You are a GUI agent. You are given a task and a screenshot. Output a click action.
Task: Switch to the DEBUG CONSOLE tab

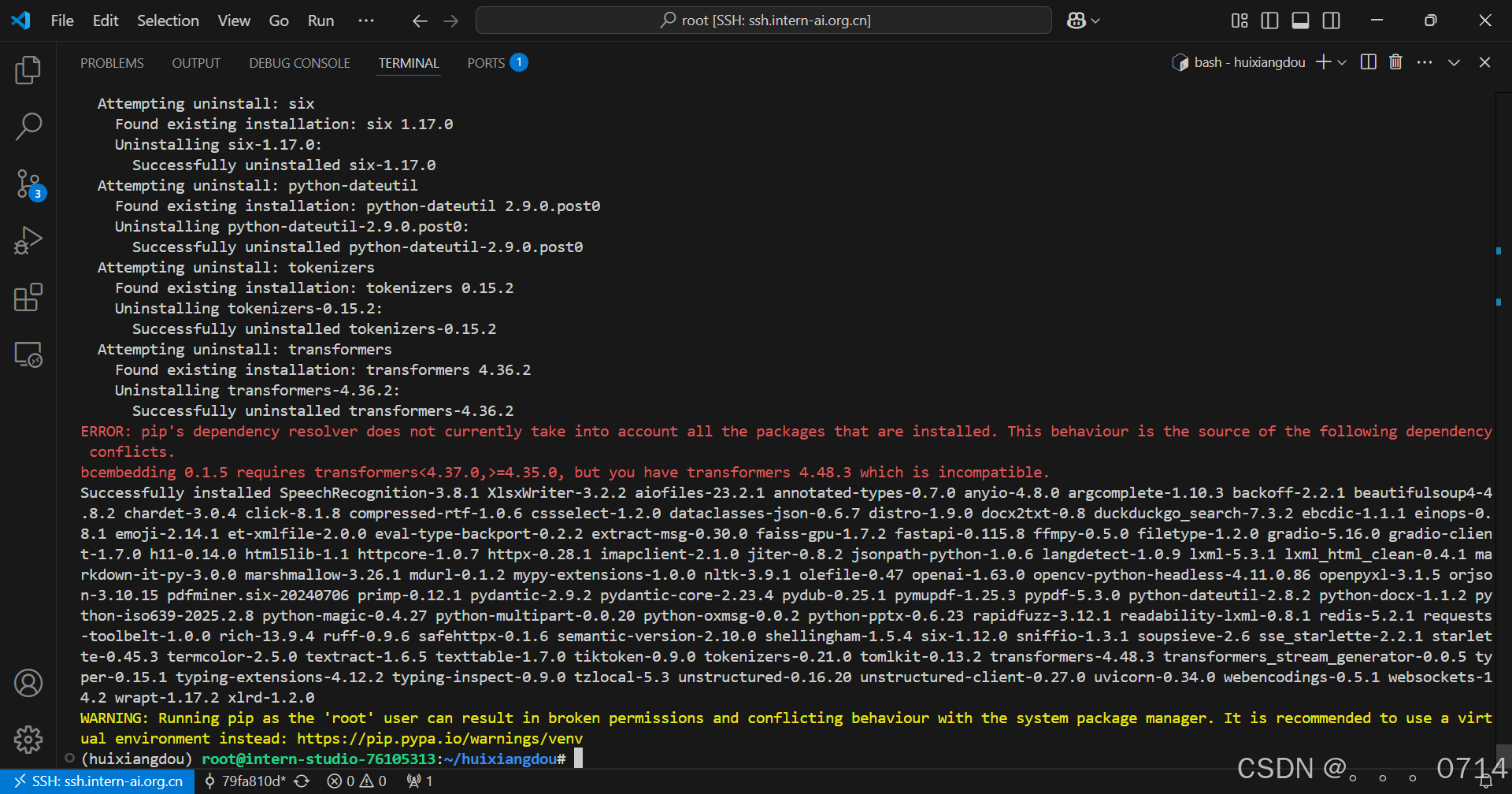pos(299,63)
